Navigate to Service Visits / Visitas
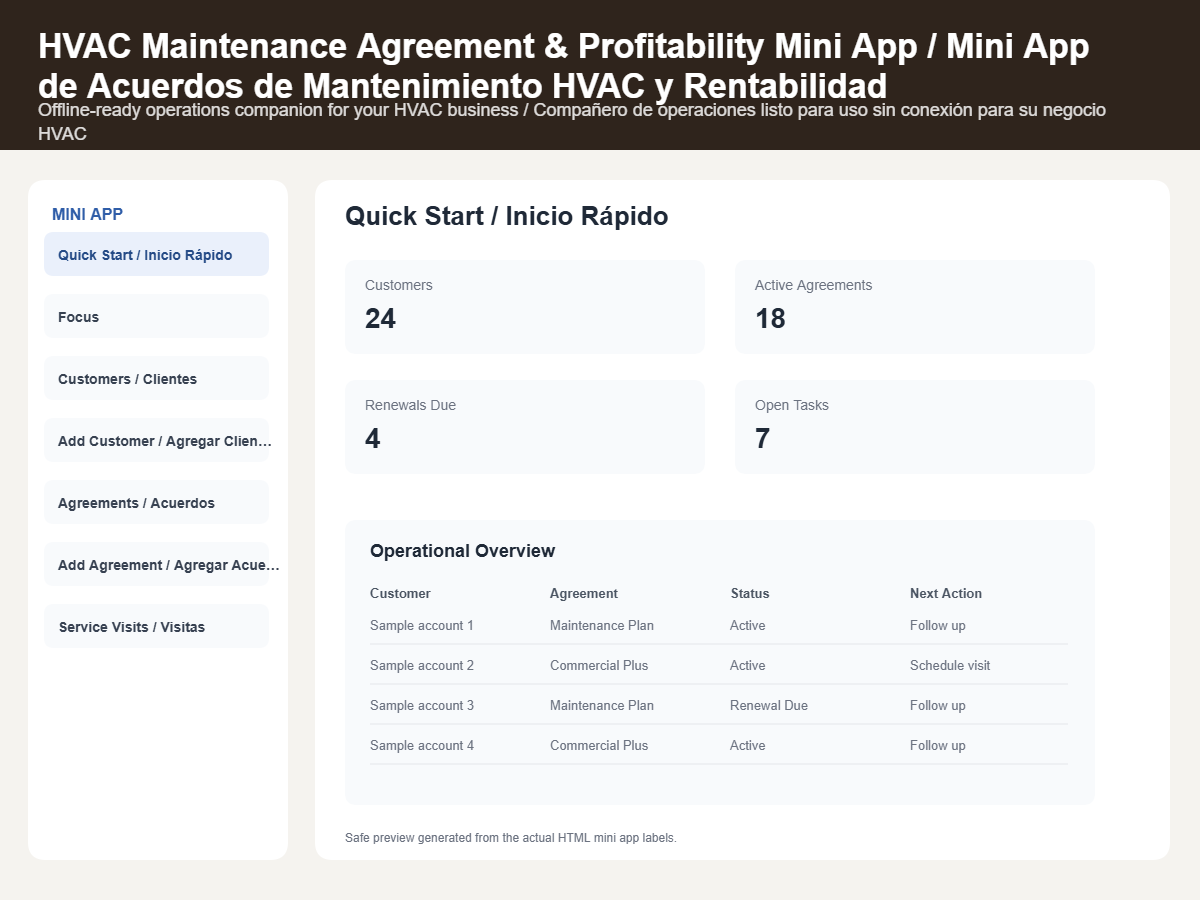The image size is (1200, 900). (156, 626)
